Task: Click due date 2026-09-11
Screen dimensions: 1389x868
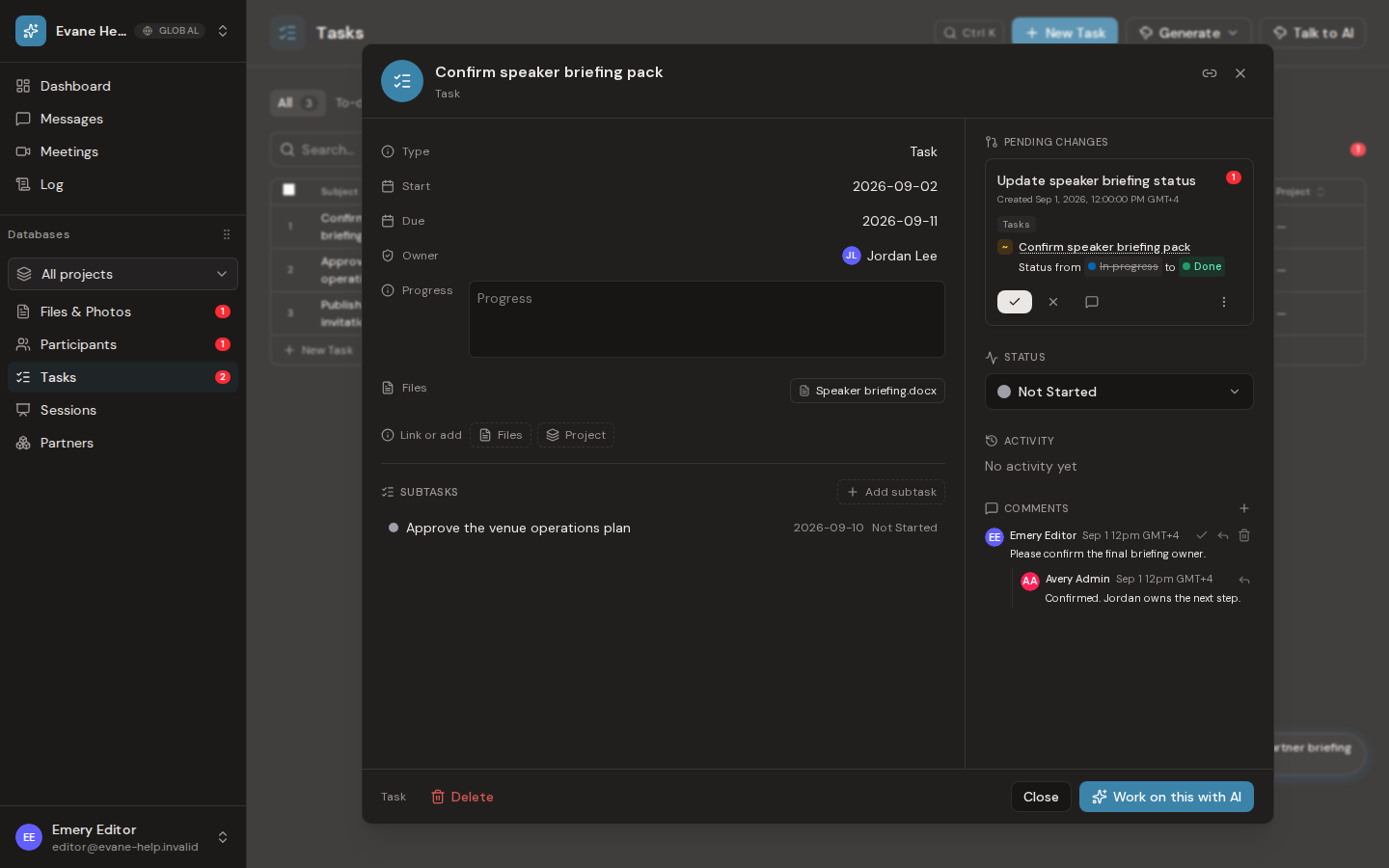Action: click(x=900, y=221)
